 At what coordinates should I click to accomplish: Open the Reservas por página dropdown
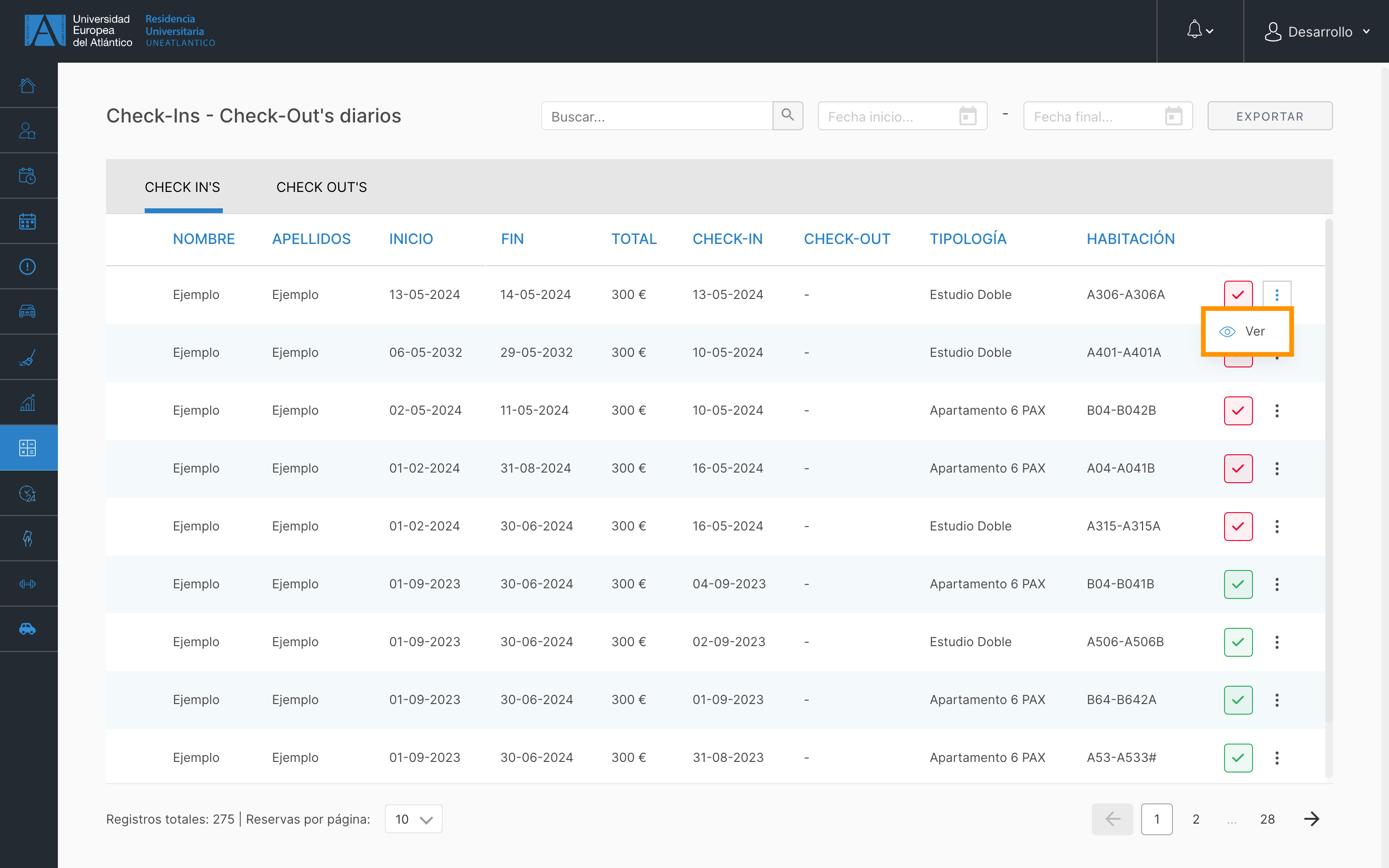[413, 819]
